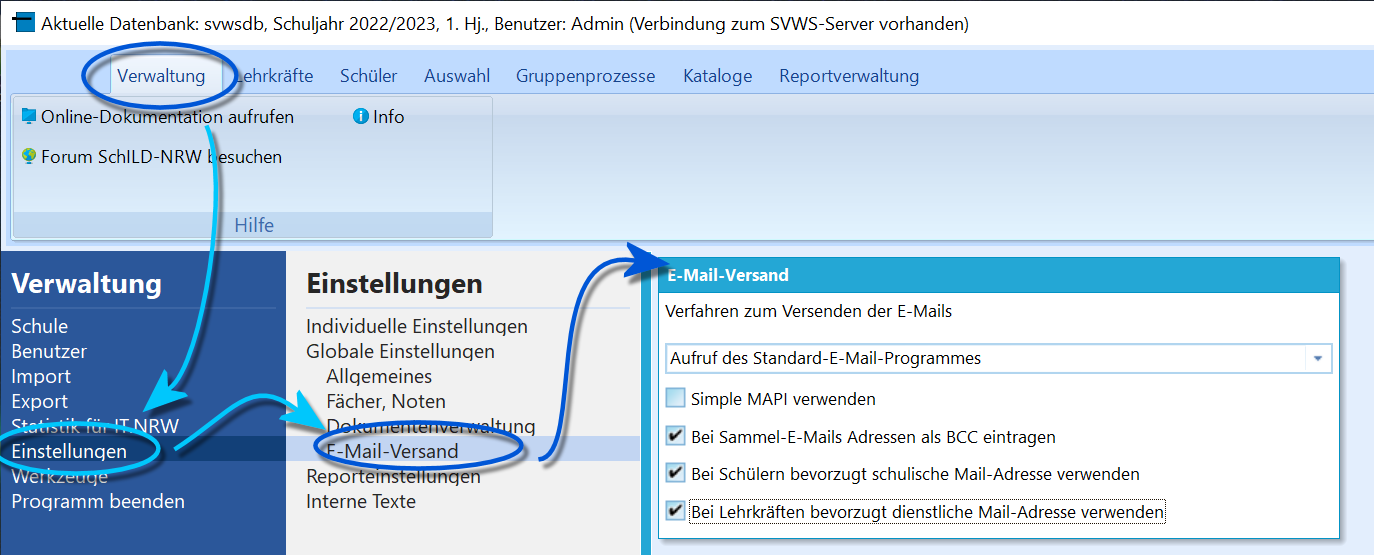Screen dimensions: 1374x555
Task: Click Programm beenden in the sidebar
Action: tap(98, 501)
